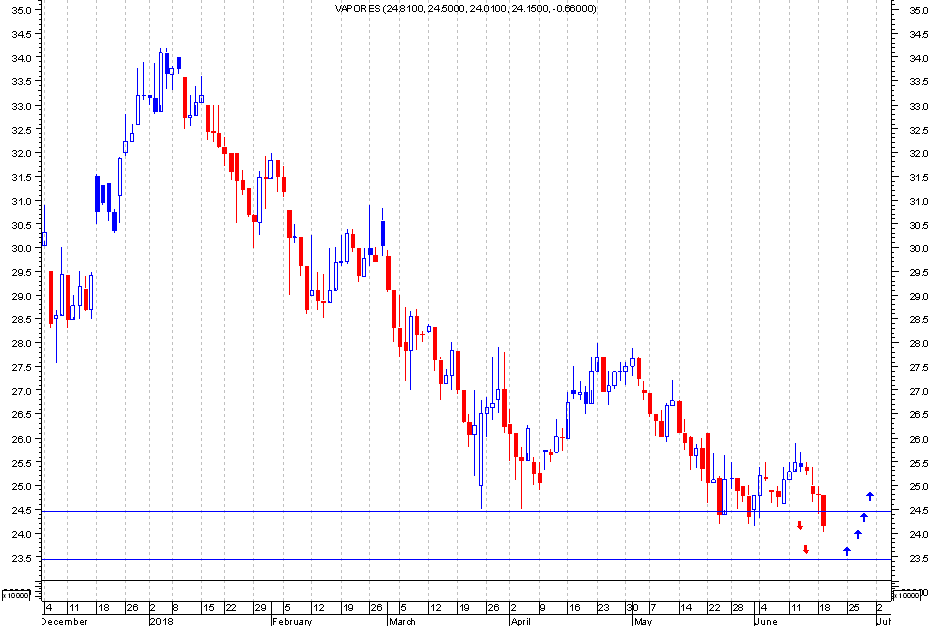Click 24.5 on the left price axis
The image size is (932, 626).
coord(21,509)
